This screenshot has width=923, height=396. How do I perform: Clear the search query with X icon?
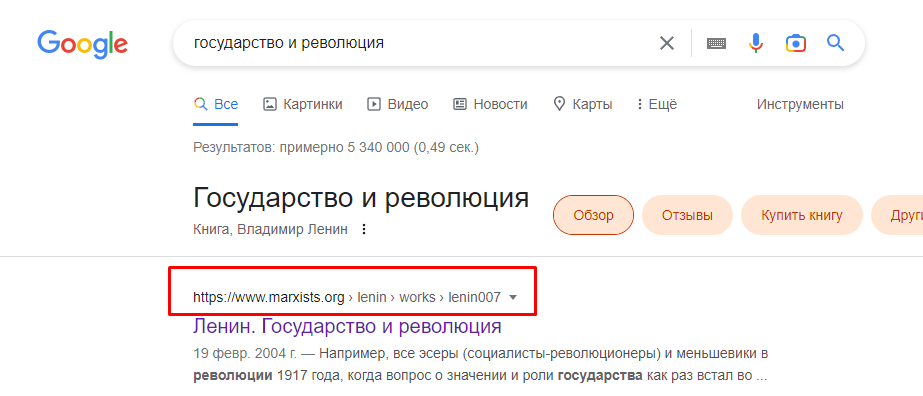click(666, 43)
